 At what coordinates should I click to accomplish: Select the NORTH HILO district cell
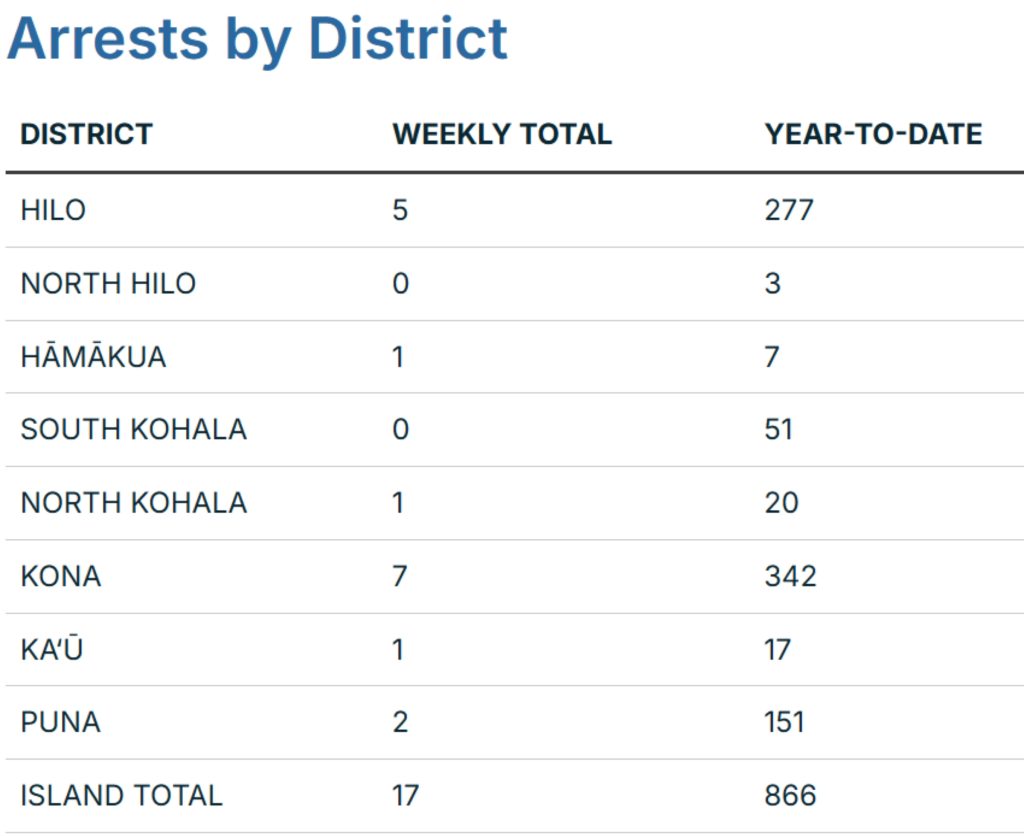click(108, 283)
